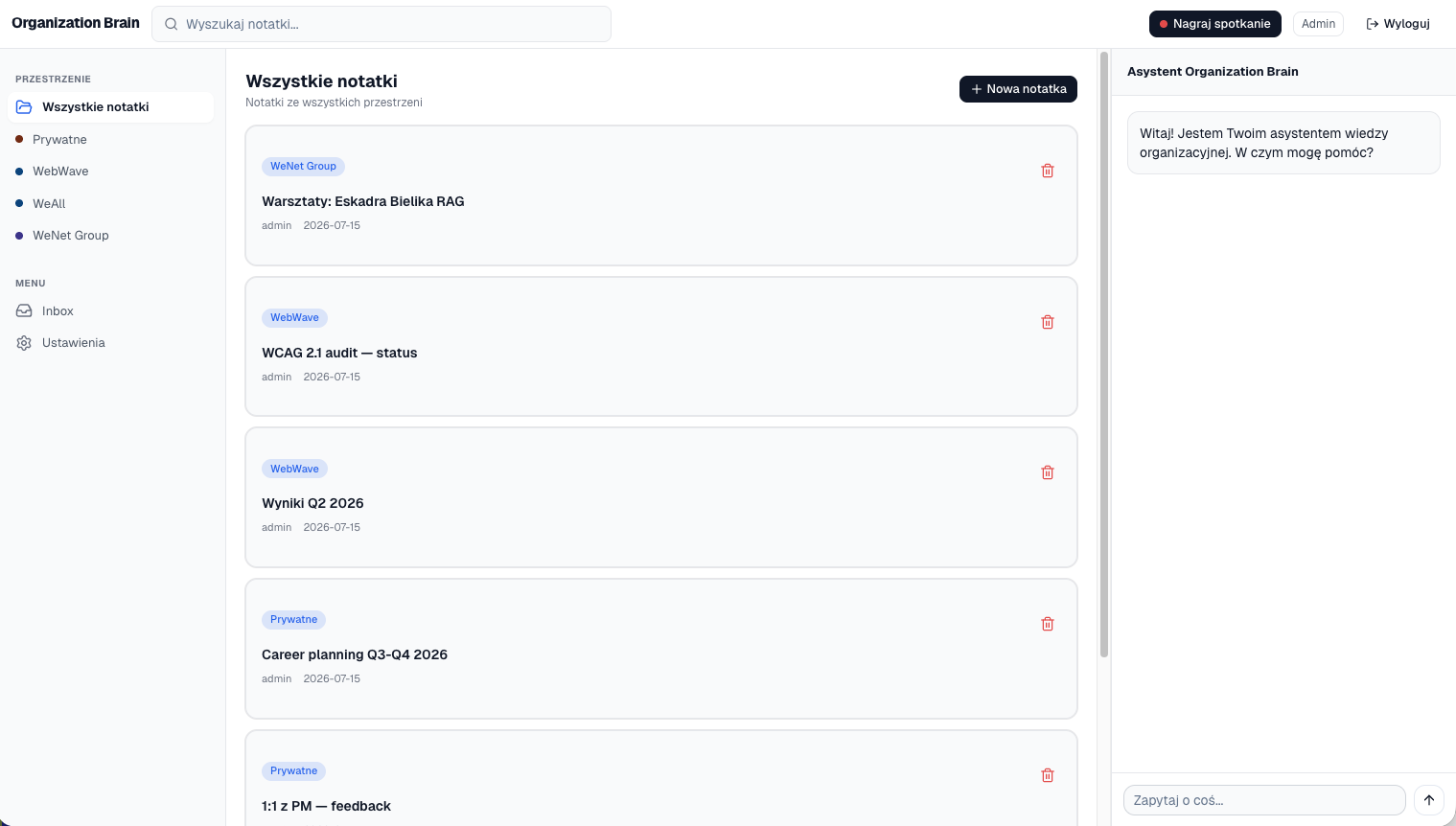Click the logout arrow icon
The width and height of the screenshot is (1456, 826).
(x=1373, y=24)
